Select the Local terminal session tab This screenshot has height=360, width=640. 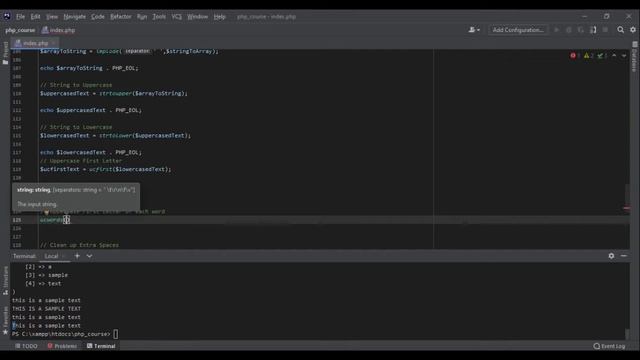51,256
